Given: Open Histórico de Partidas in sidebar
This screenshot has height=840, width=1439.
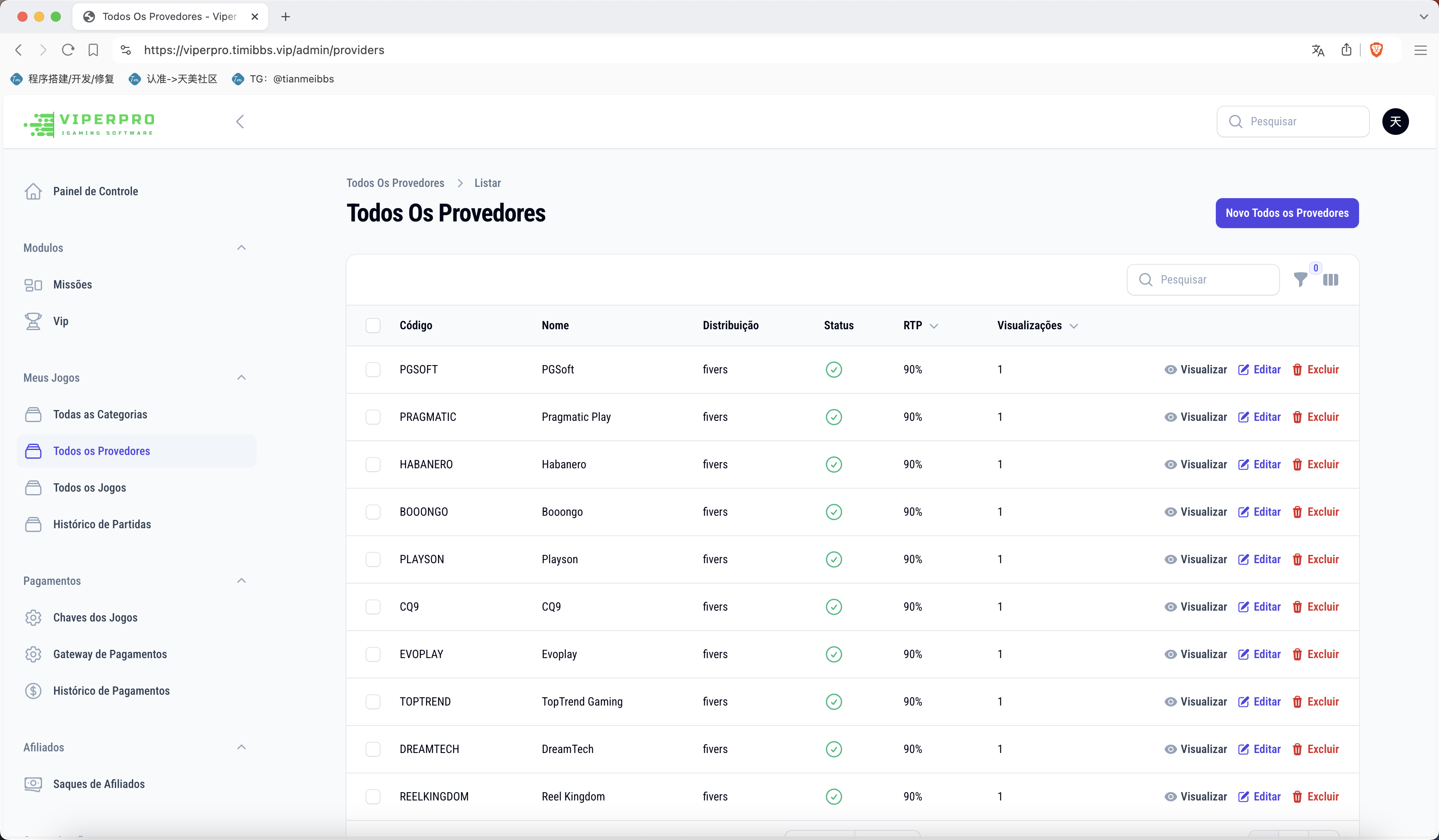Looking at the screenshot, I should tap(137, 524).
